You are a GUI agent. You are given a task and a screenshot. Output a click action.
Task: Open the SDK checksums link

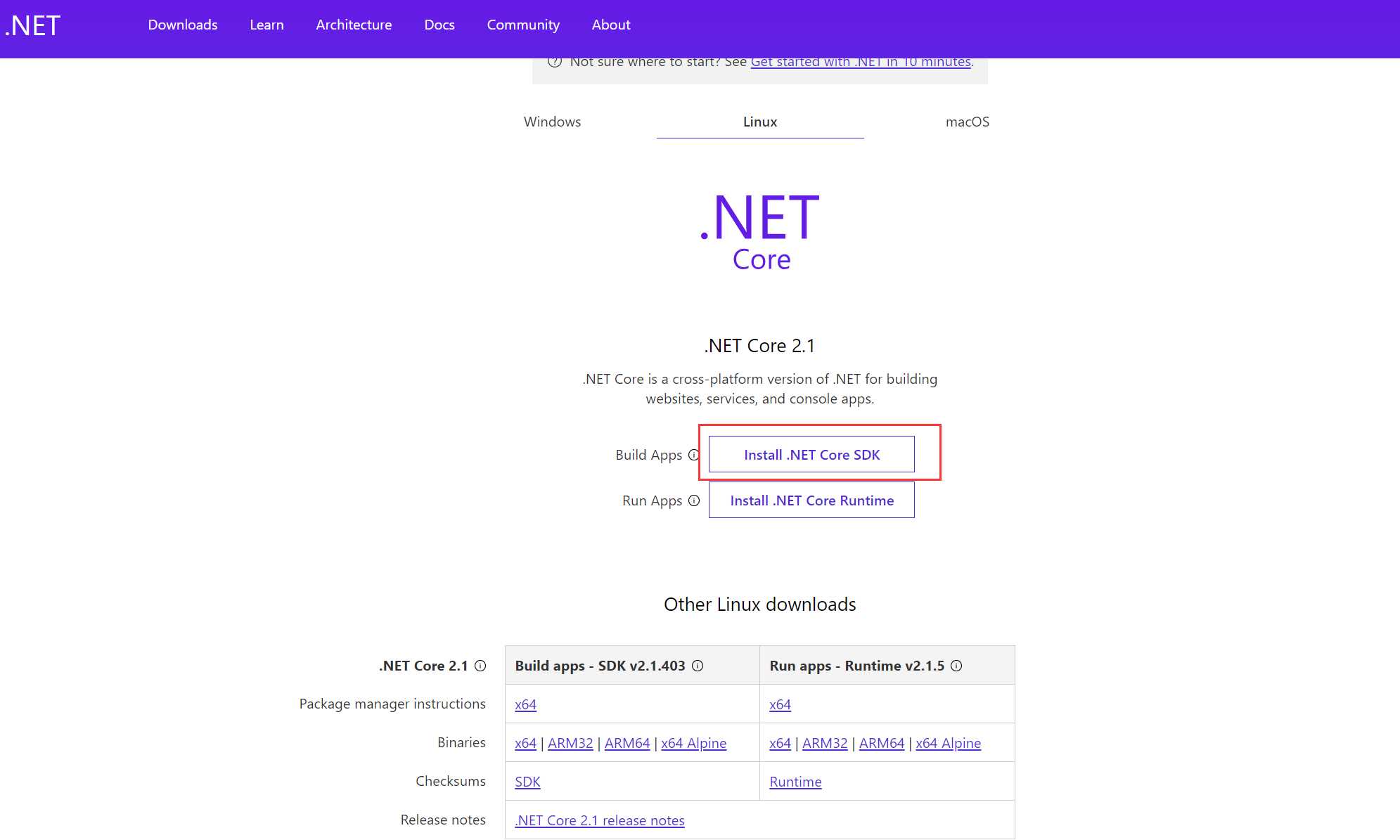click(527, 782)
